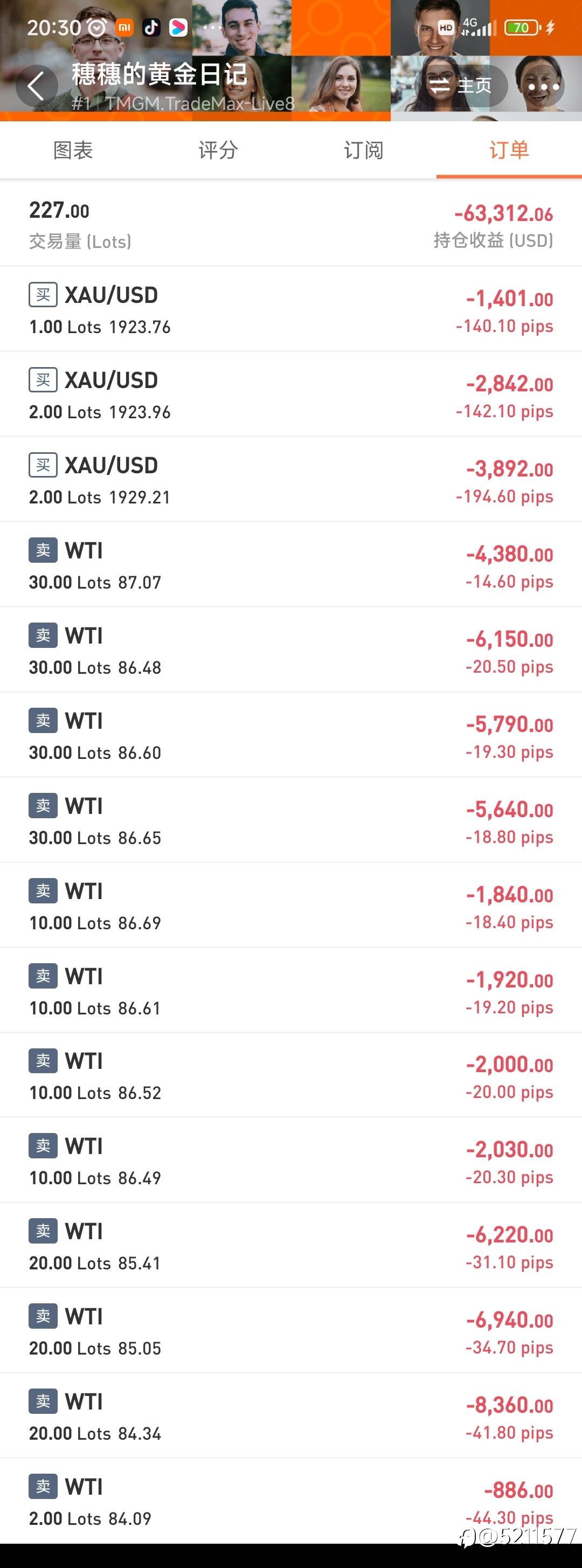Open the 订阅 tab
This screenshot has height=1568, width=582.
pos(363,150)
